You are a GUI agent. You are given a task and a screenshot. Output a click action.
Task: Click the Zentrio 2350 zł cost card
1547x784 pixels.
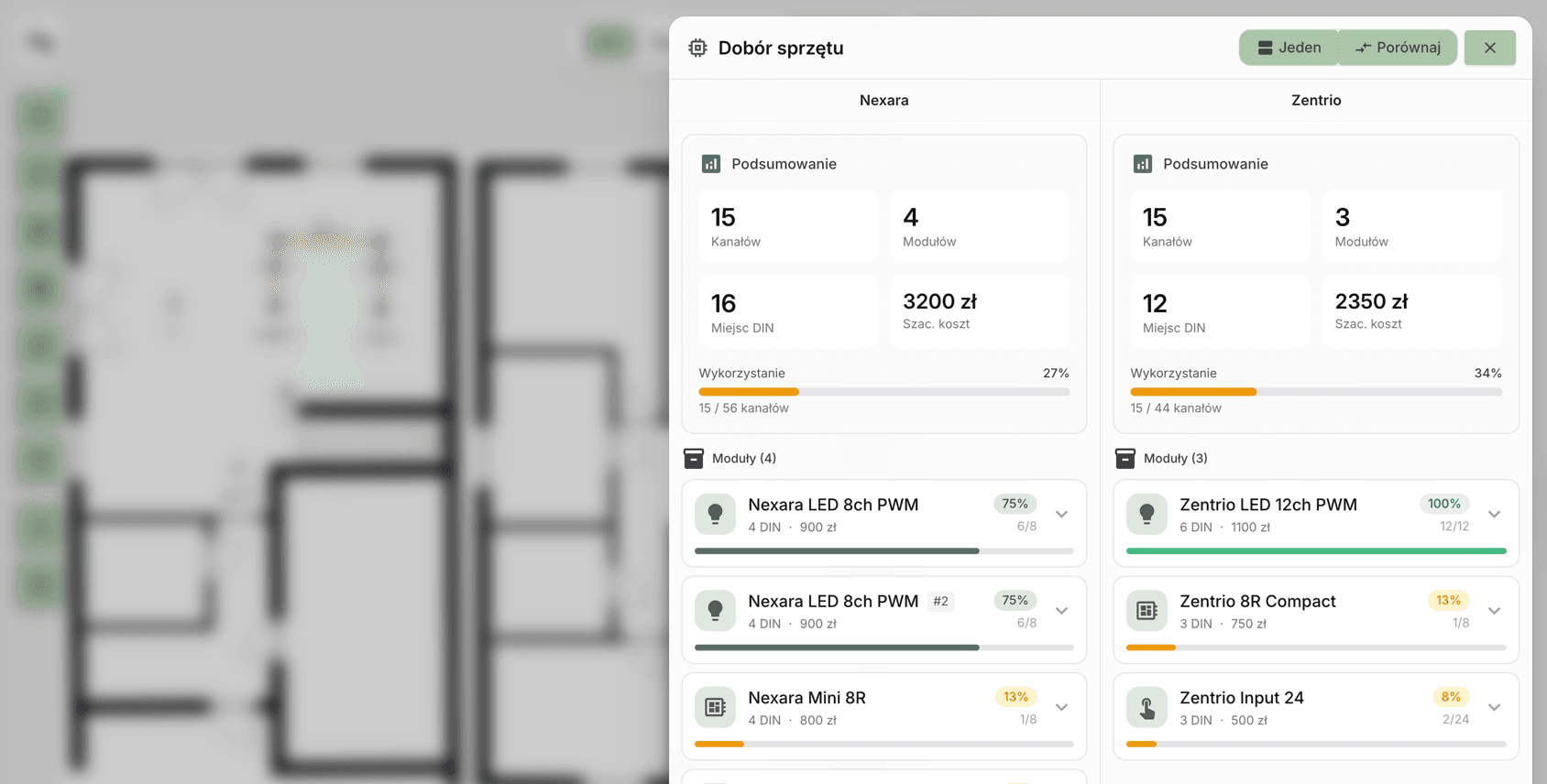coord(1411,311)
